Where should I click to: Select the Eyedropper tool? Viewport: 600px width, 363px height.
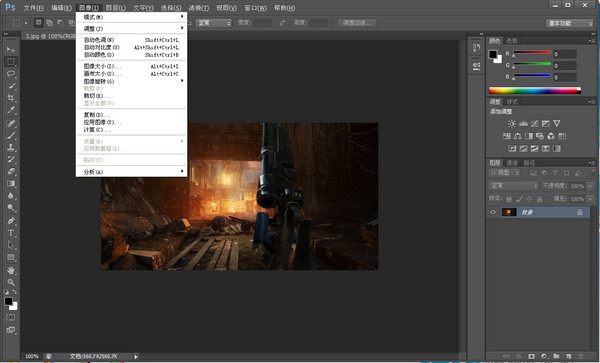point(11,110)
